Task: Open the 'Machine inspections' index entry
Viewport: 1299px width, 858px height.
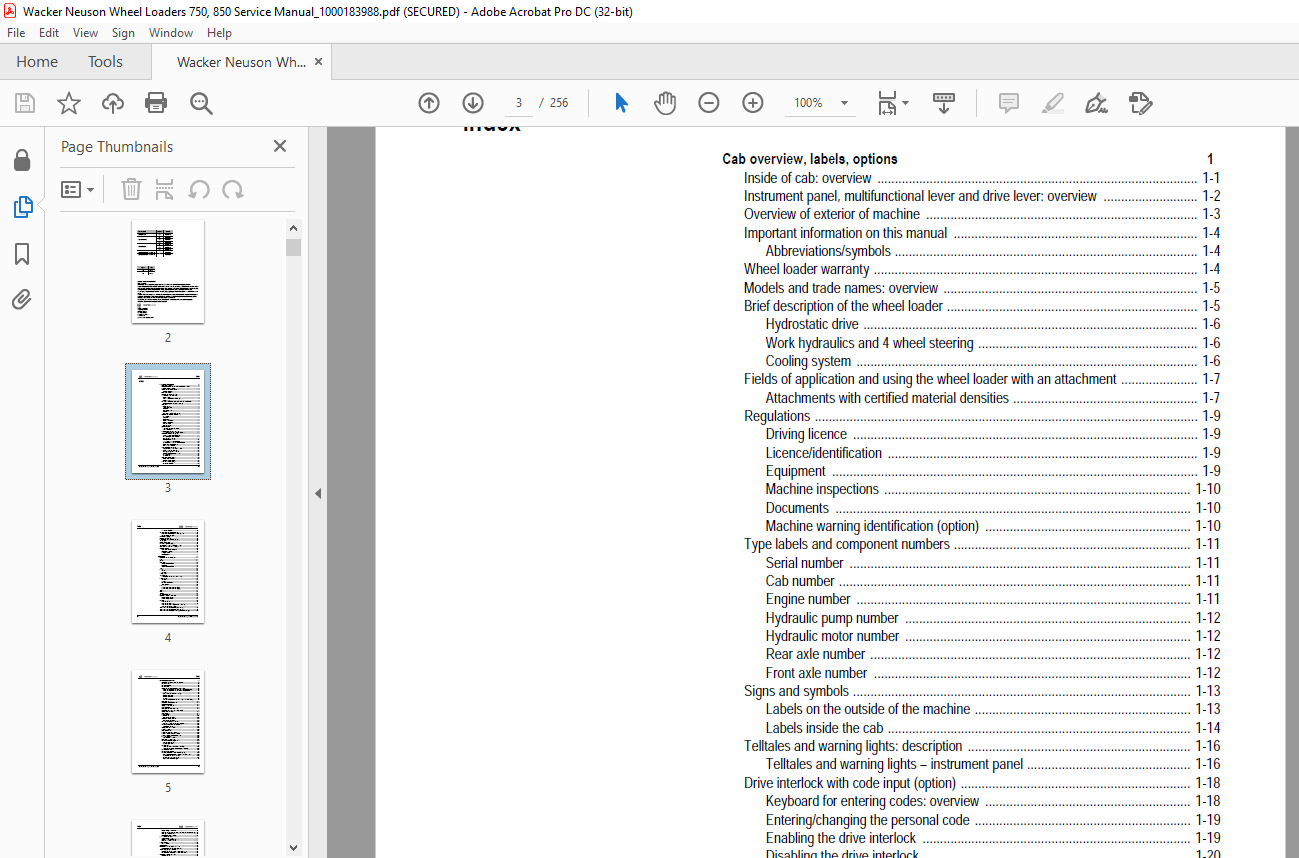Action: tap(993, 489)
